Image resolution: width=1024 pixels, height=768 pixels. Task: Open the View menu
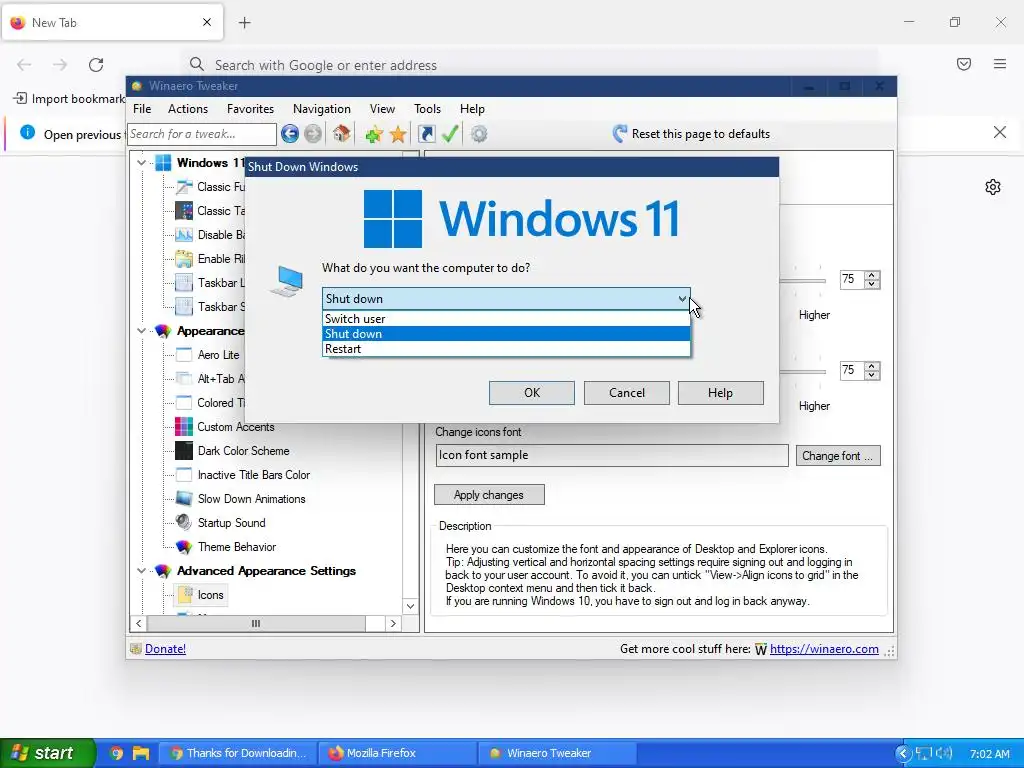382,109
